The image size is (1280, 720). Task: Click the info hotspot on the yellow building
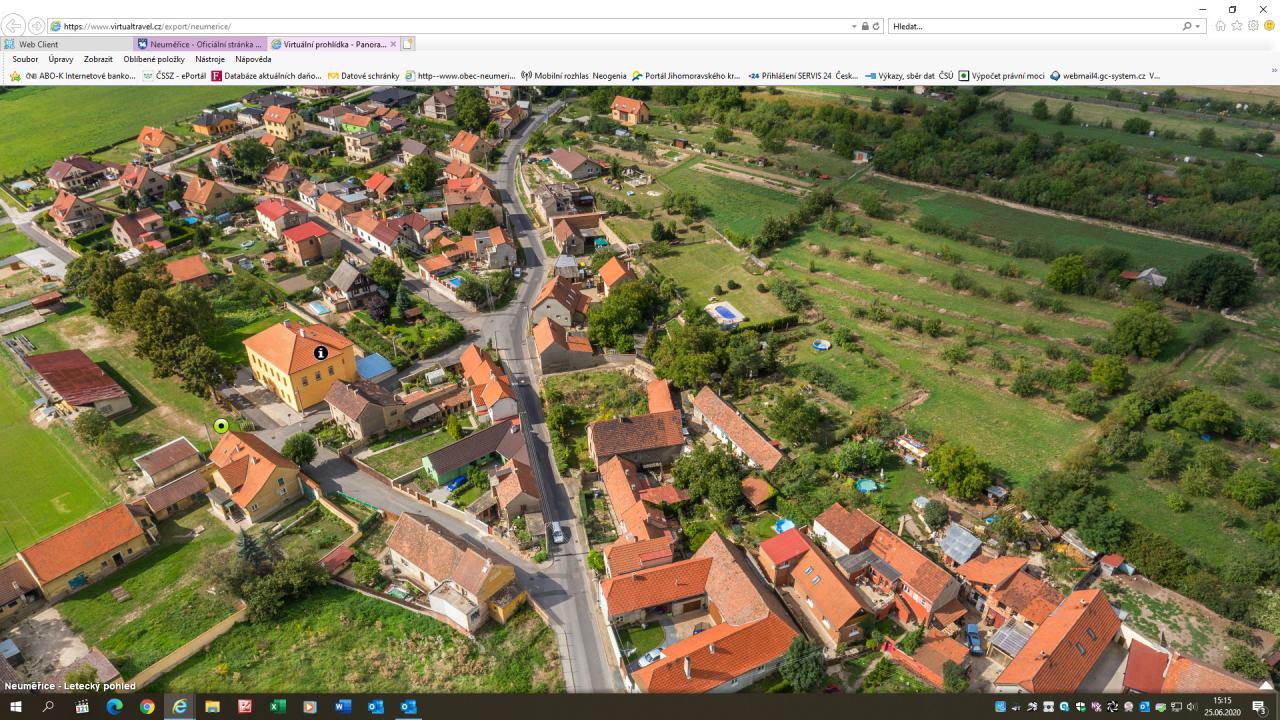coord(320,353)
